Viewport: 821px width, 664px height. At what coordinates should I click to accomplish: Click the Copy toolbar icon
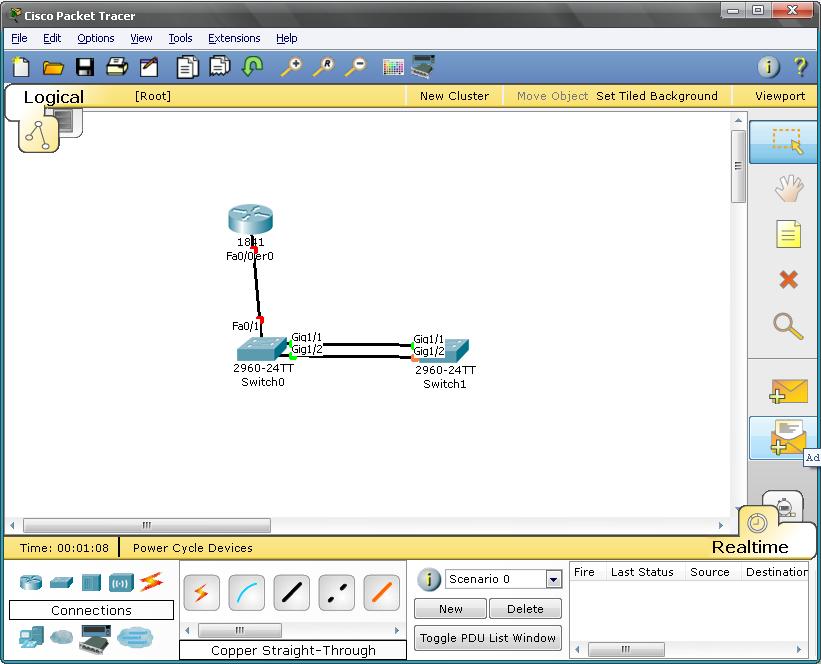click(x=187, y=68)
